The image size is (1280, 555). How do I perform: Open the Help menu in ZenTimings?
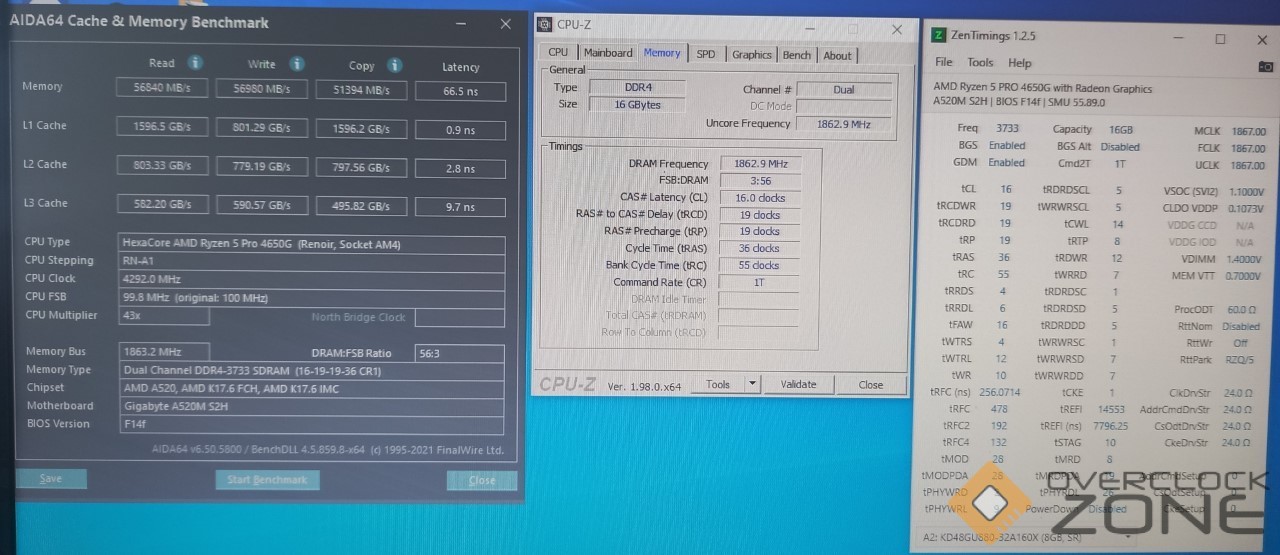point(1019,63)
